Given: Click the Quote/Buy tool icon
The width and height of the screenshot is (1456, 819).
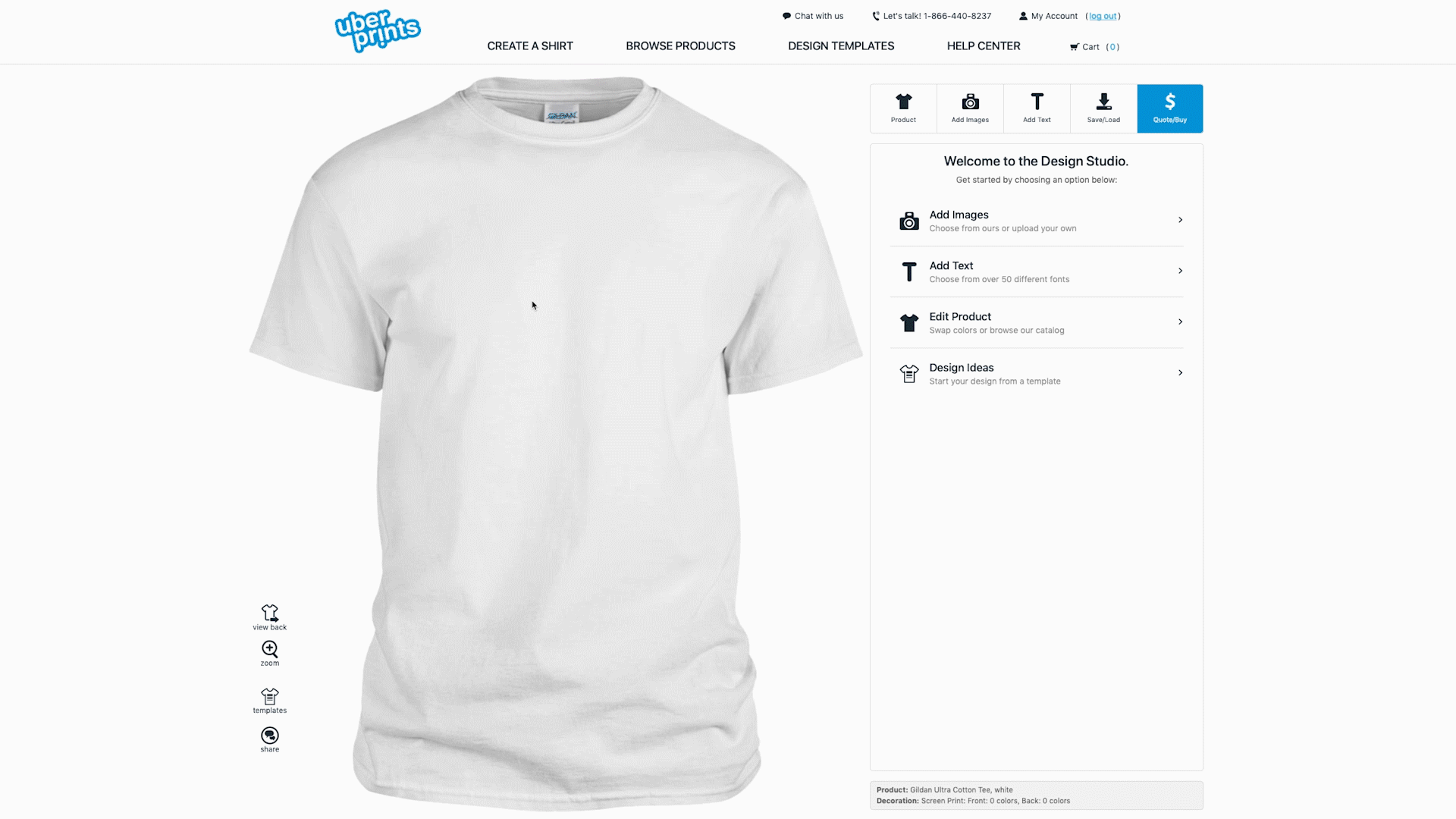Looking at the screenshot, I should (1170, 108).
